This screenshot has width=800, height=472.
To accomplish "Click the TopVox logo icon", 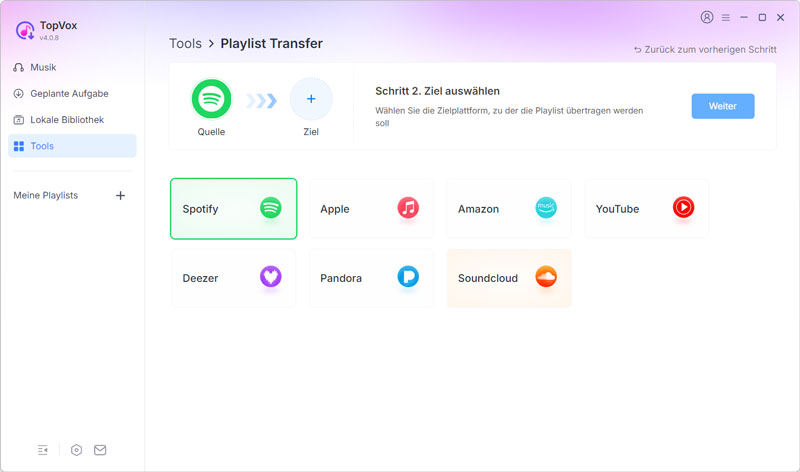I will point(25,30).
